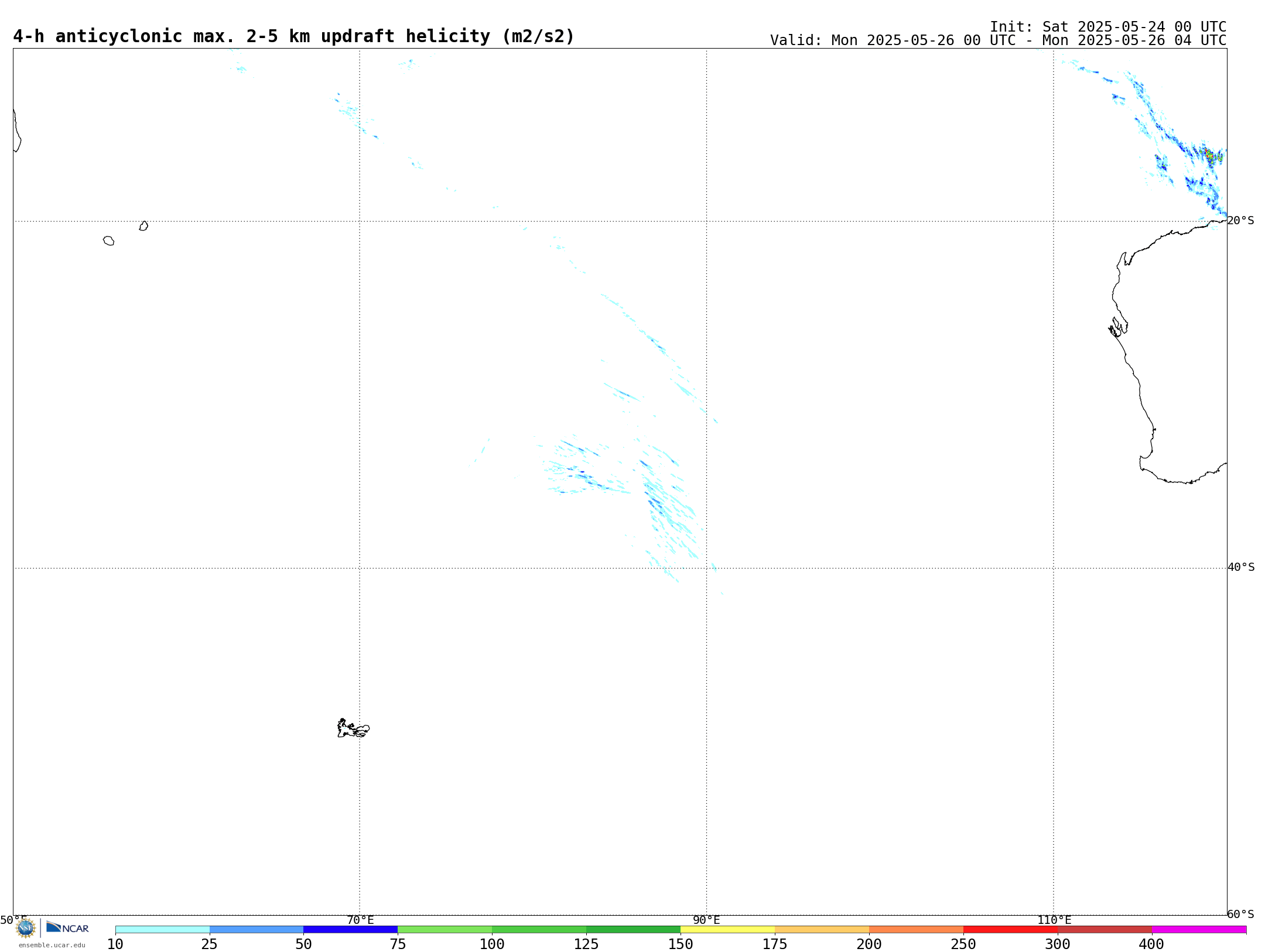Open the ensemble.ucar.edu link text
1265x952 pixels.
coord(52,945)
